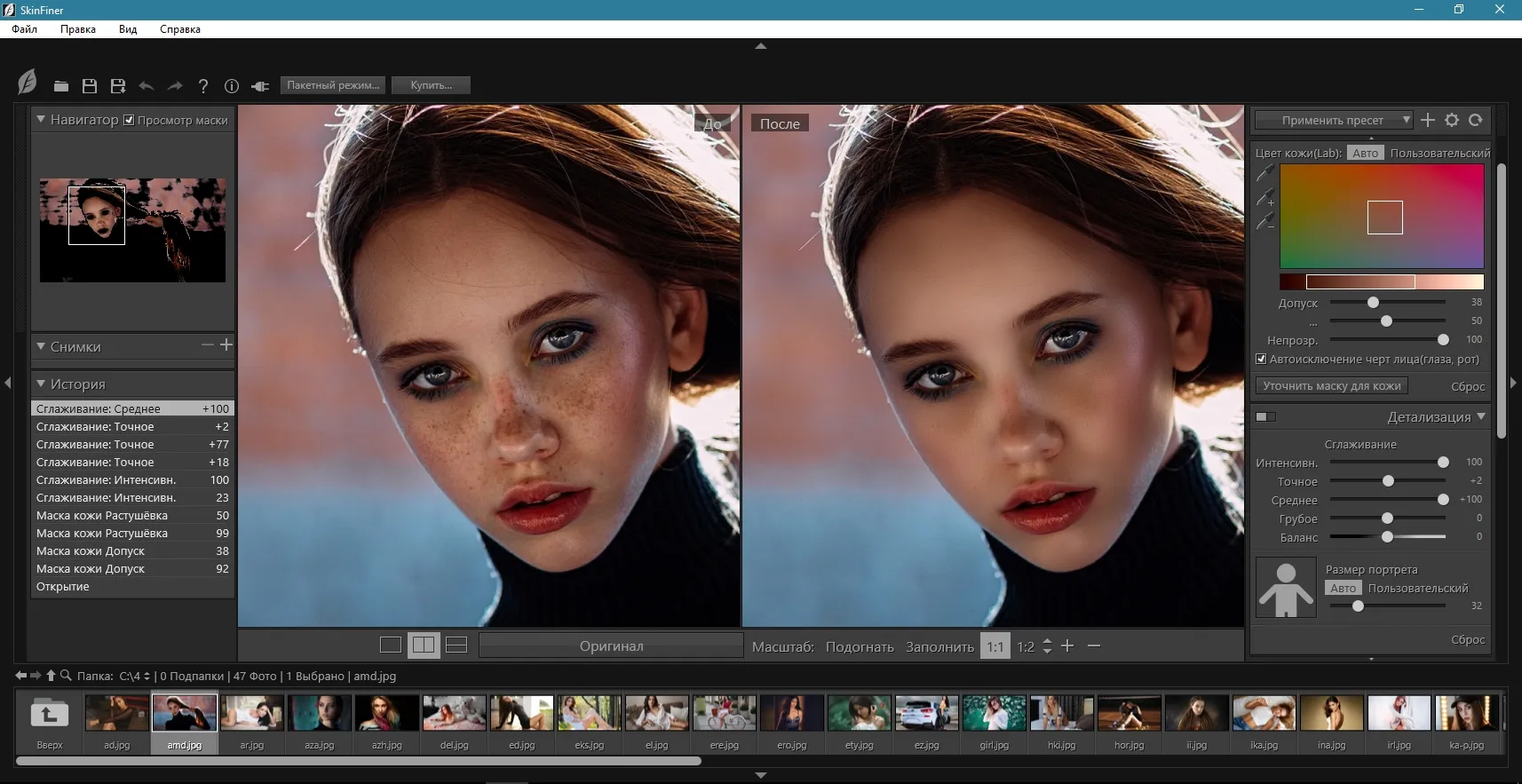
Task: Click Уточнить маску для кожи button
Action: click(x=1331, y=385)
